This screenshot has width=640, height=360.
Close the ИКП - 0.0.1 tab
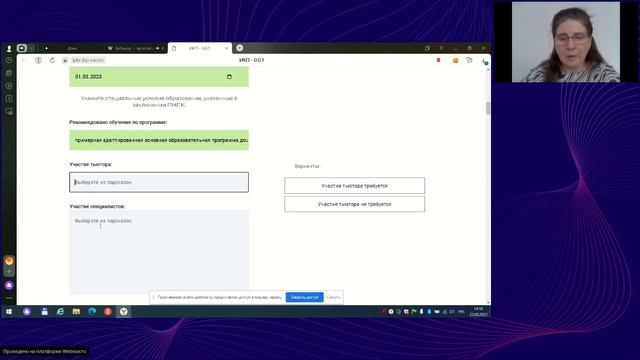pyautogui.click(x=227, y=48)
